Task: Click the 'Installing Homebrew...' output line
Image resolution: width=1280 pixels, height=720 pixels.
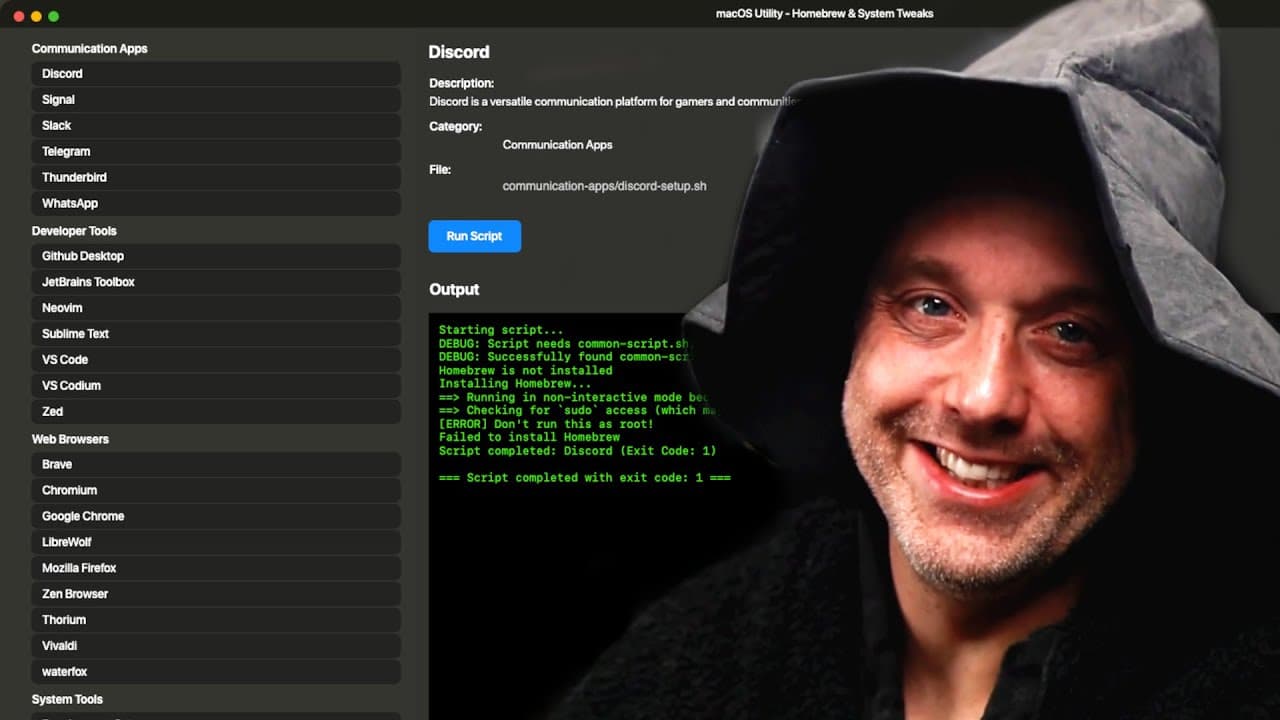Action: coord(515,384)
